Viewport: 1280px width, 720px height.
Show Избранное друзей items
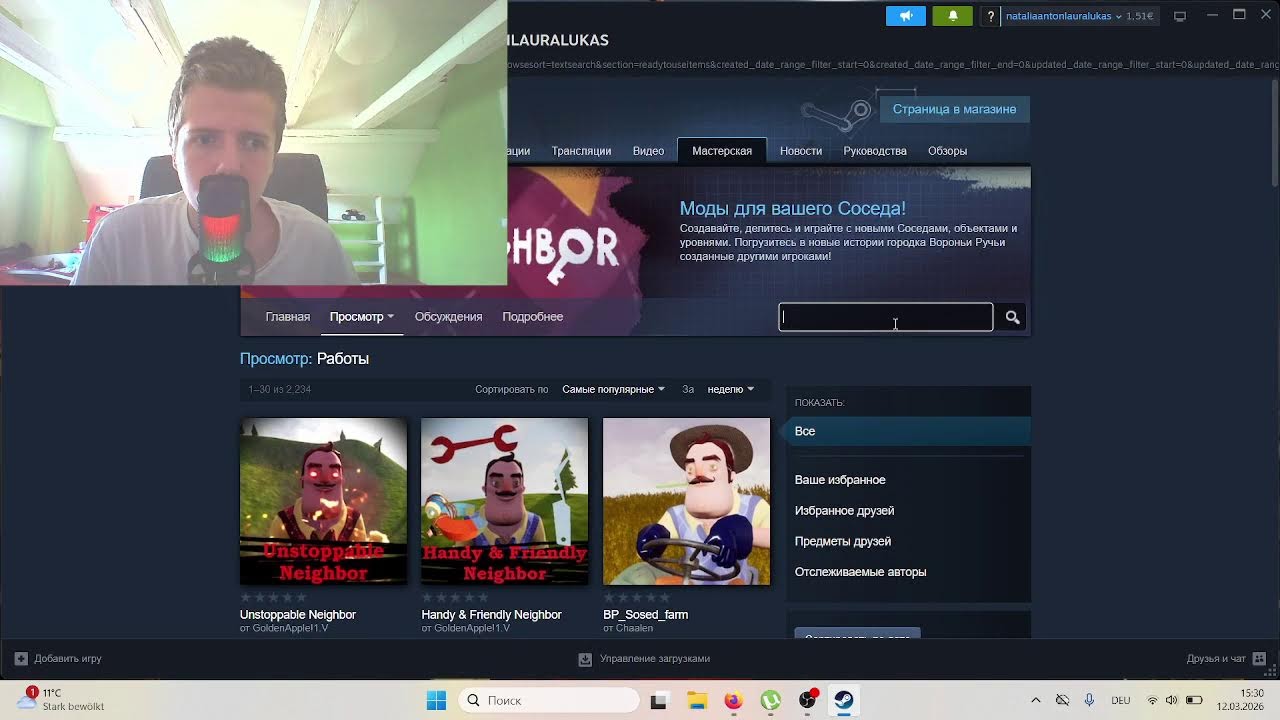coord(844,511)
